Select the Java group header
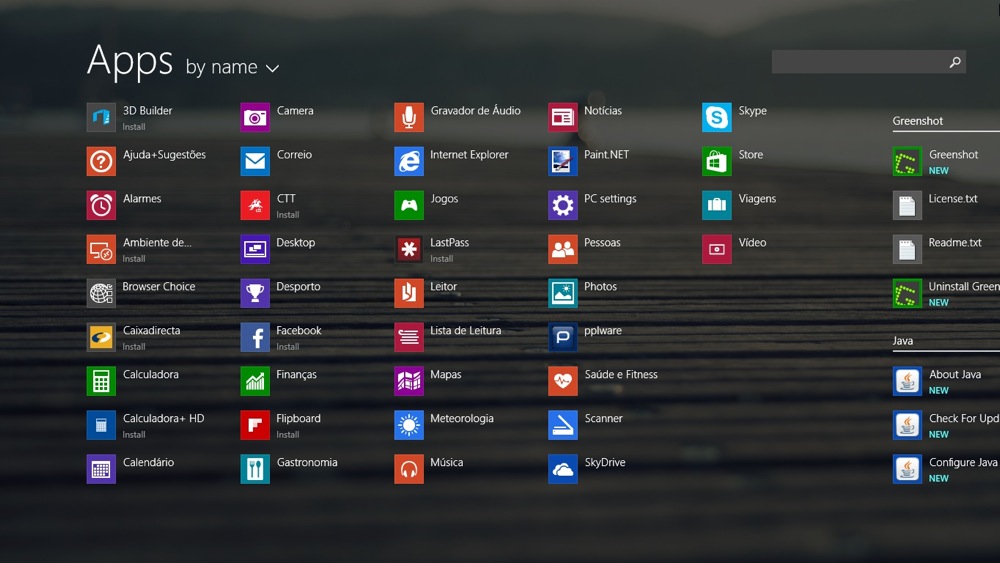1000x563 pixels. click(x=902, y=340)
